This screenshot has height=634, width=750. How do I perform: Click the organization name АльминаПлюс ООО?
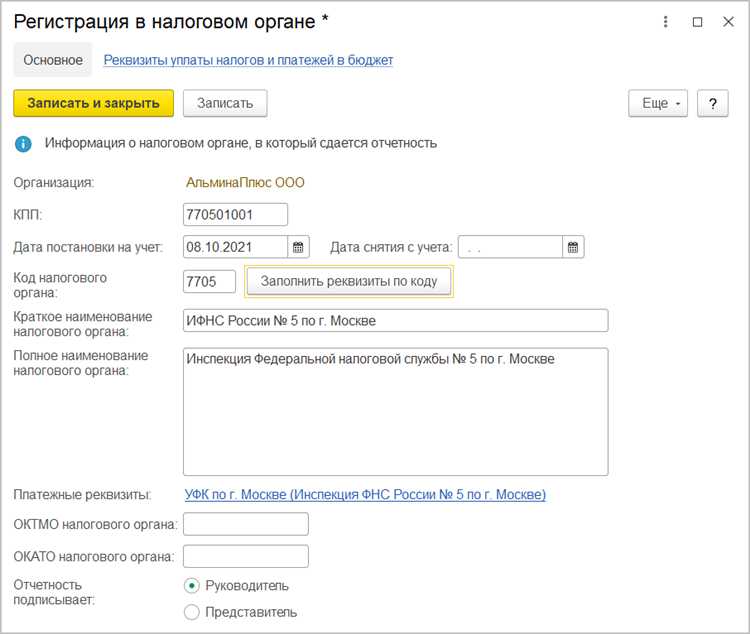pyautogui.click(x=245, y=182)
